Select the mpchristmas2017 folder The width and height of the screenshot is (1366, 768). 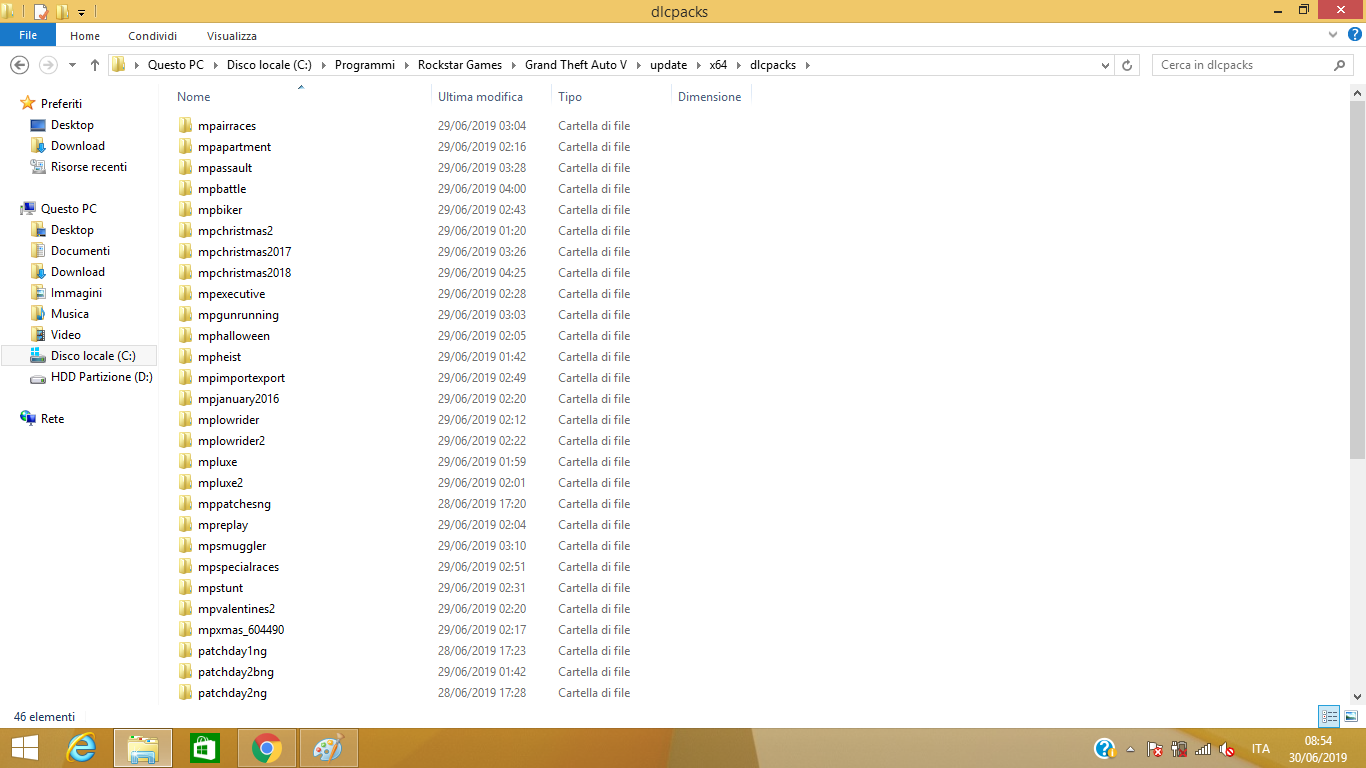(x=244, y=252)
